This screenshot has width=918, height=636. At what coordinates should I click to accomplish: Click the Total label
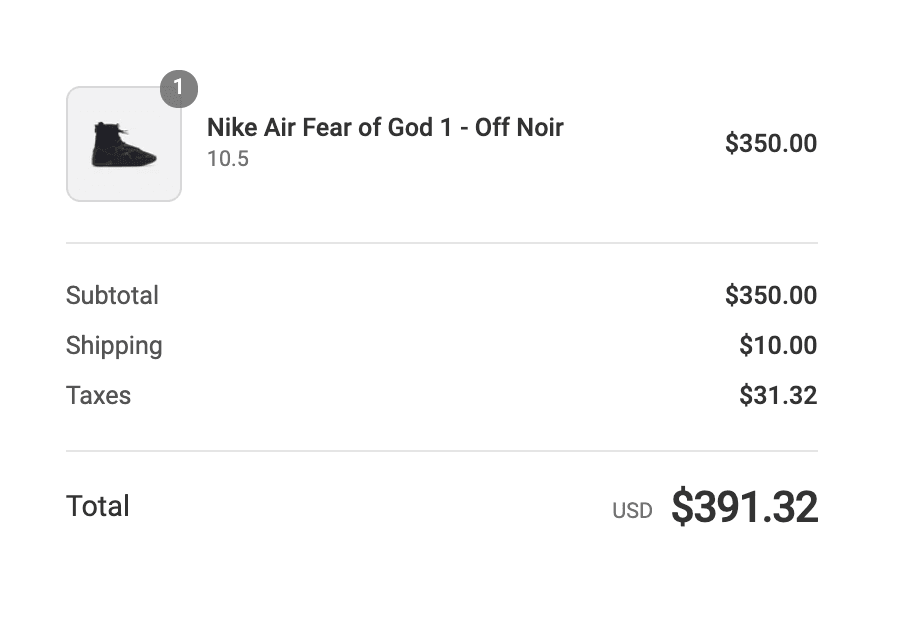tap(98, 506)
